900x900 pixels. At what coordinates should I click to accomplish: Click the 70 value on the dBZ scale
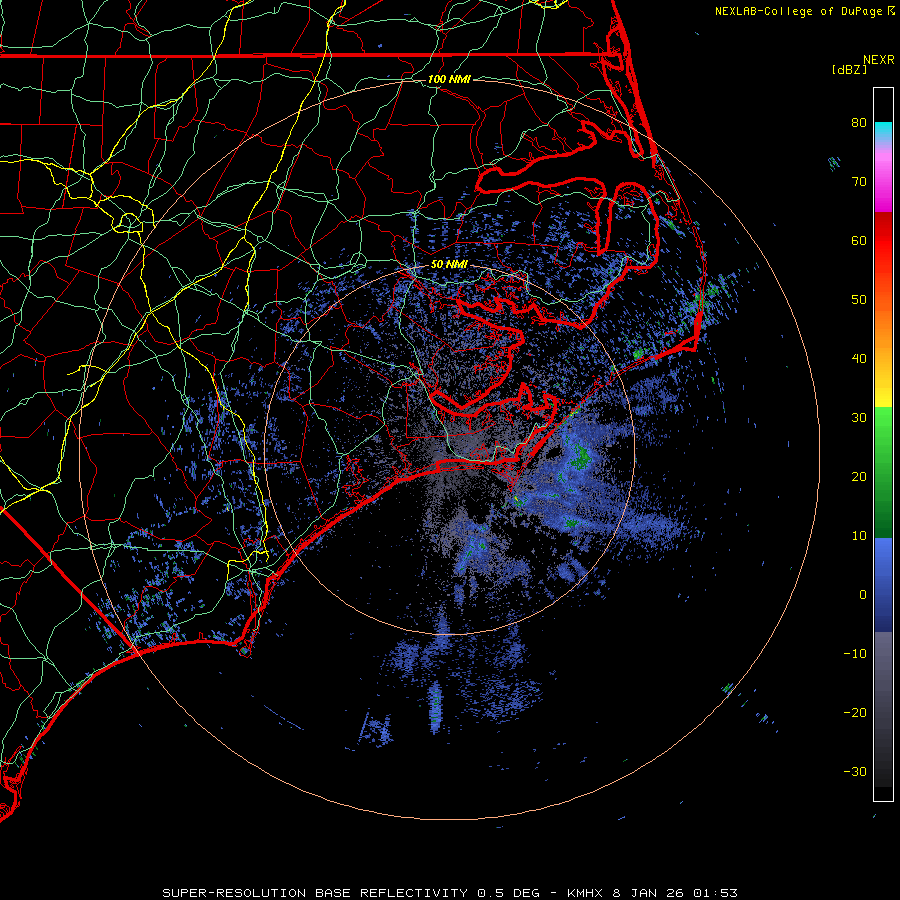859,181
